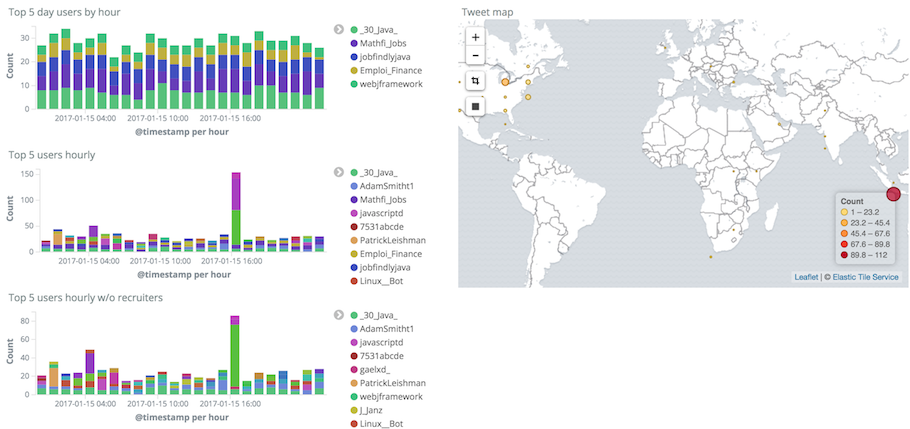Zoom in on the Tweet map
The image size is (910, 429).
(x=475, y=37)
